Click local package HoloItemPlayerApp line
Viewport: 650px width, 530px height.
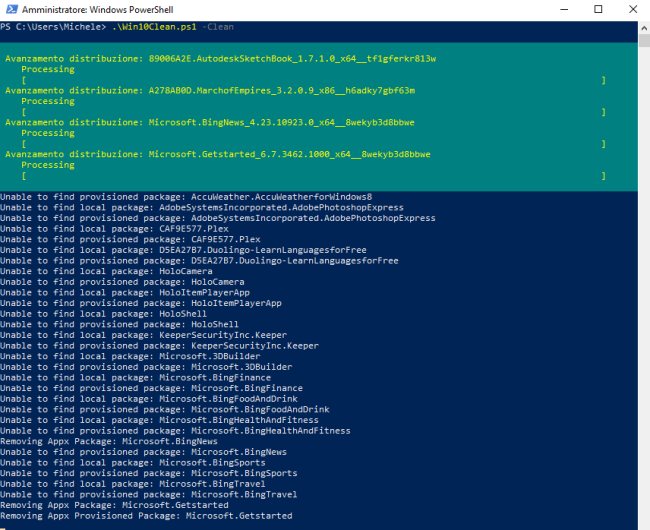125,293
